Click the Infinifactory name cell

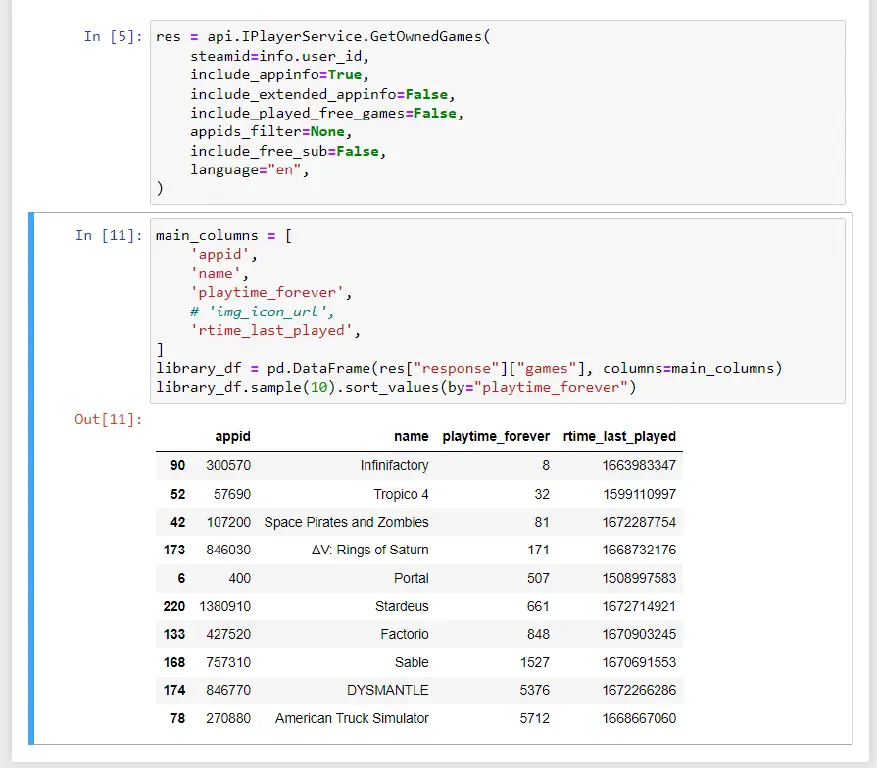pos(394,465)
